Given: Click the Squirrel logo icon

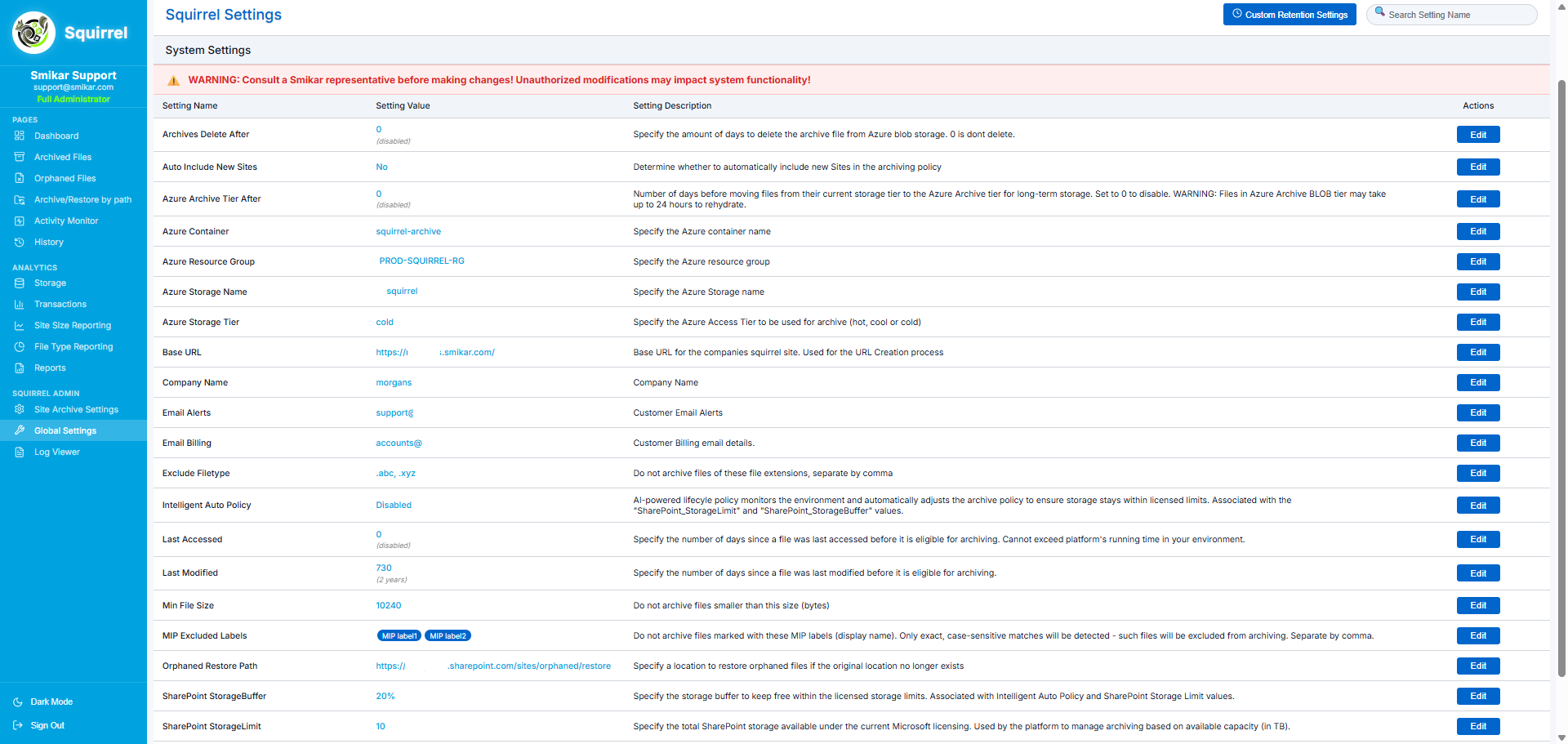Looking at the screenshot, I should 33,33.
